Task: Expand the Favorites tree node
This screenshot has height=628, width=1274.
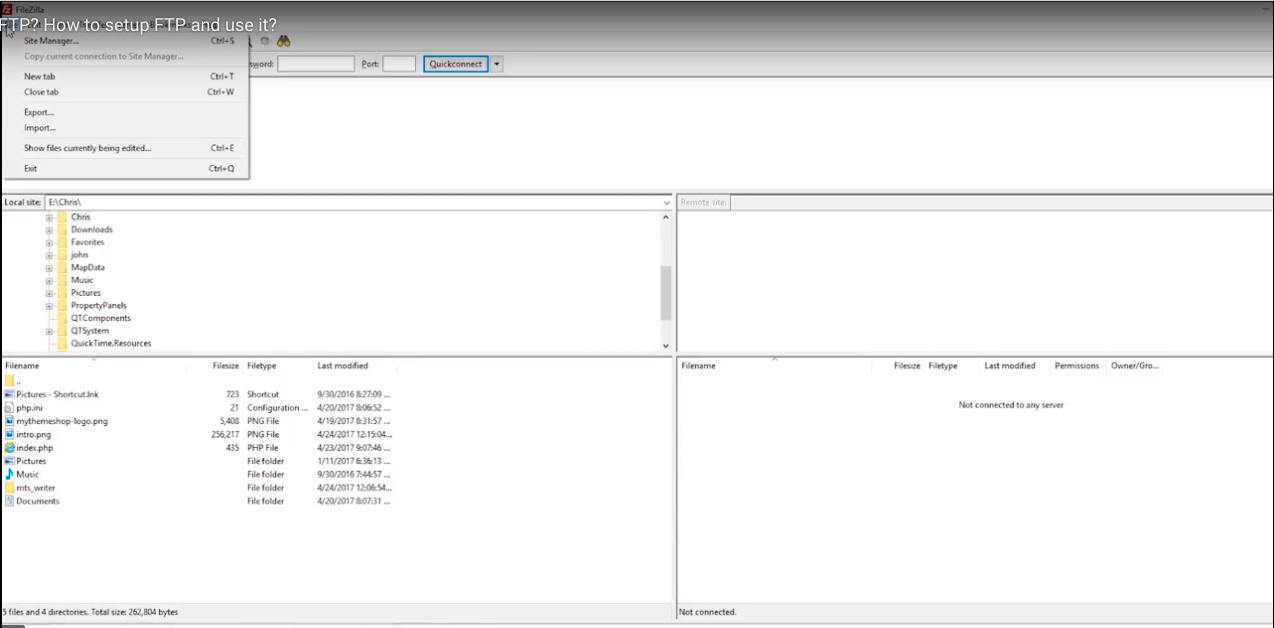Action: [49, 242]
